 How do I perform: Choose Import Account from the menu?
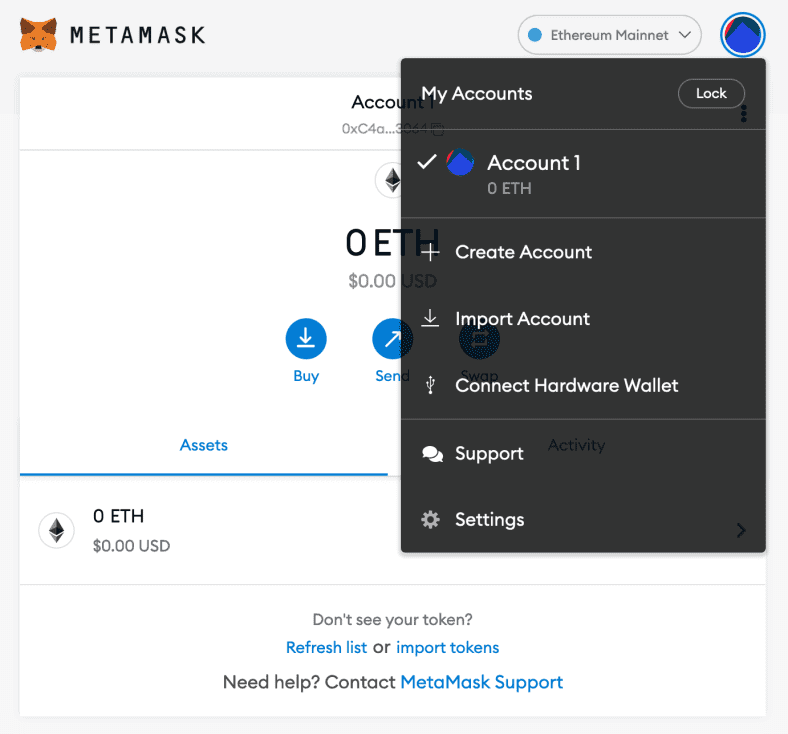click(522, 319)
